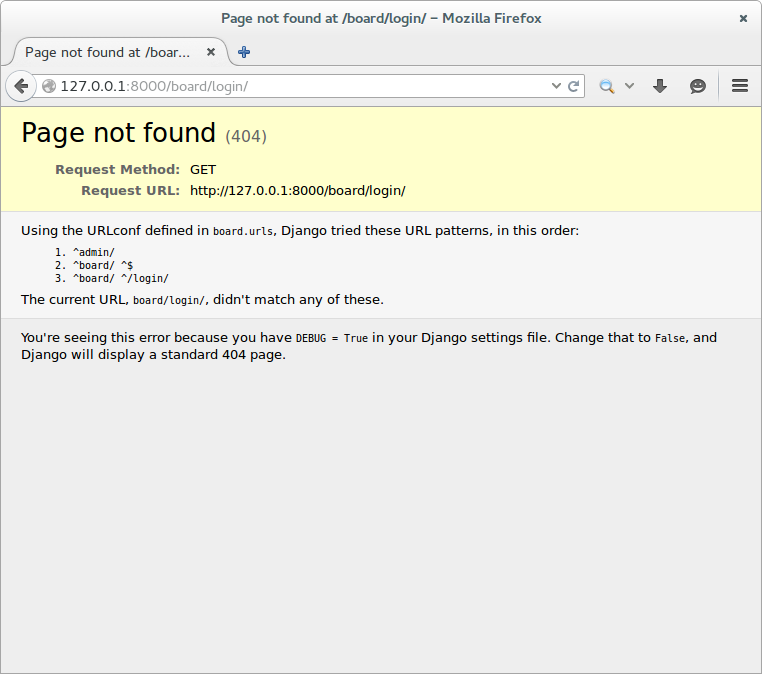Click the smiley chat icon
Image resolution: width=762 pixels, height=674 pixels.
coord(698,86)
